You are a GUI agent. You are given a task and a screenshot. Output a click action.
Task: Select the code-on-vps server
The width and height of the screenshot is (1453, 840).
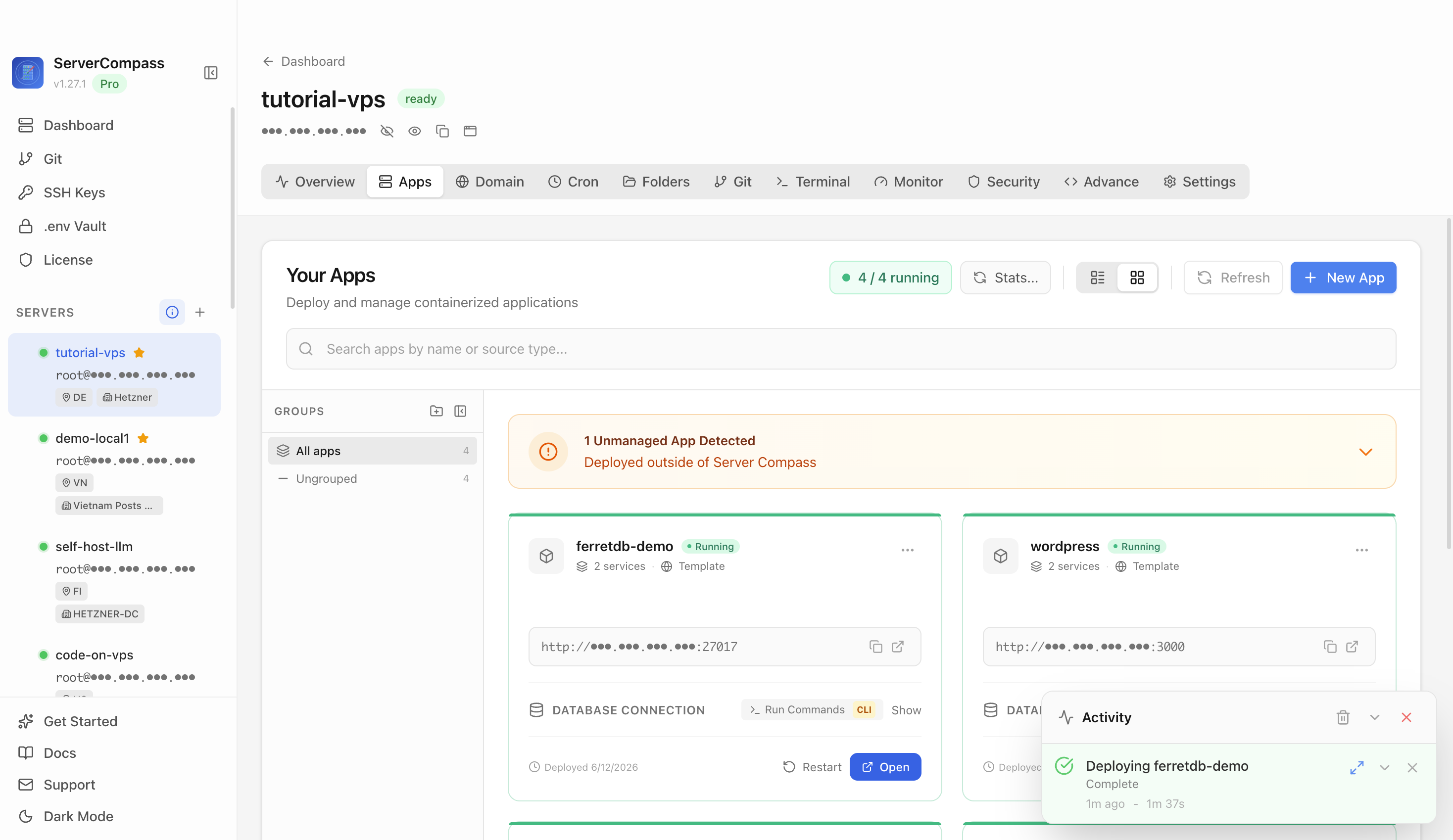pos(114,665)
